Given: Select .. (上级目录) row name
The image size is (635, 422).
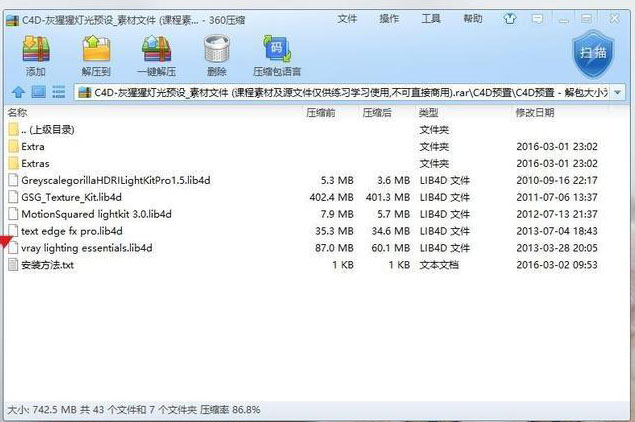Looking at the screenshot, I should [x=48, y=130].
